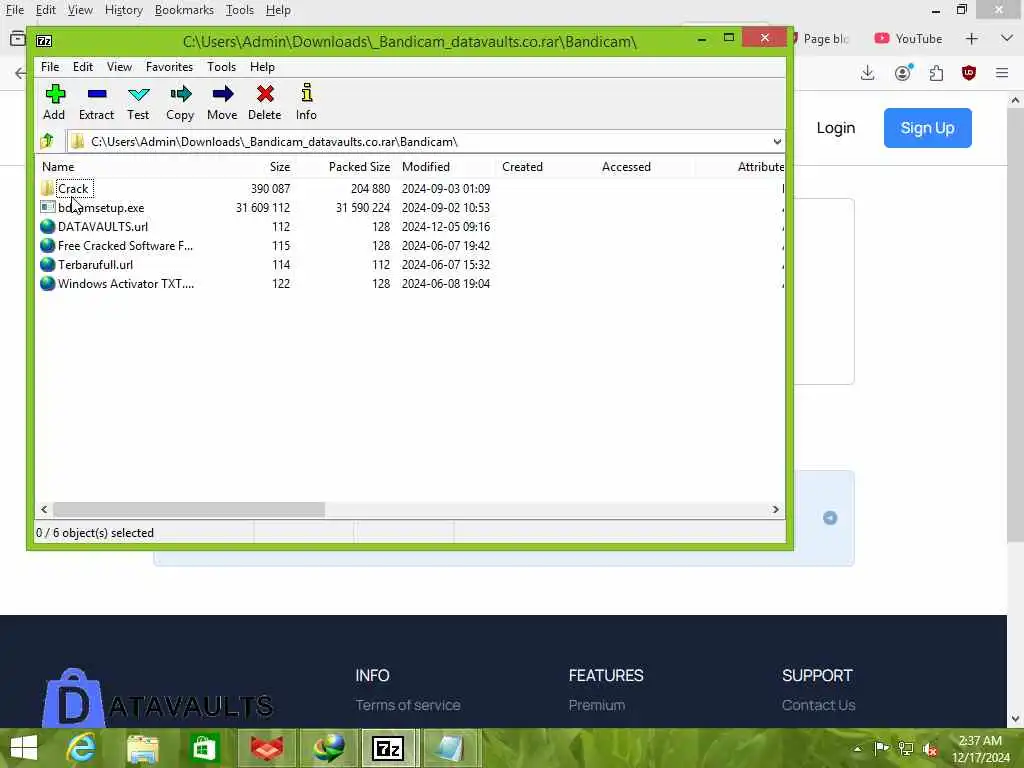This screenshot has width=1024, height=768.
Task: Open the Info toolbar button
Action: pyautogui.click(x=306, y=102)
